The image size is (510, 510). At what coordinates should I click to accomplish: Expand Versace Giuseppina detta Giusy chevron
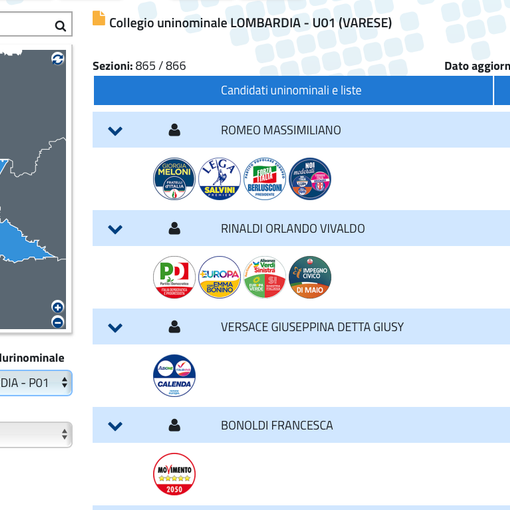coord(115,327)
